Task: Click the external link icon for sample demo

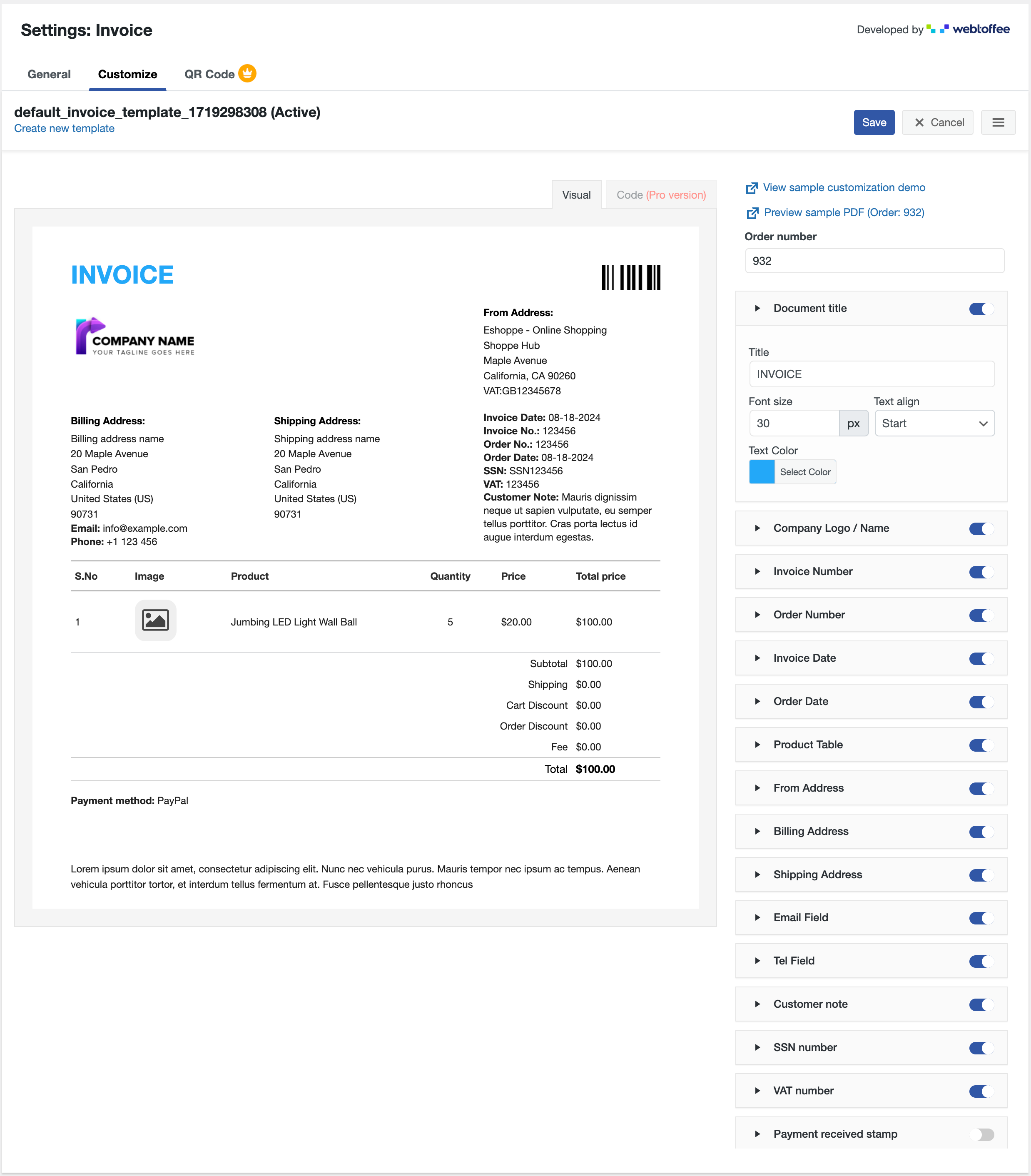Action: coord(752,188)
